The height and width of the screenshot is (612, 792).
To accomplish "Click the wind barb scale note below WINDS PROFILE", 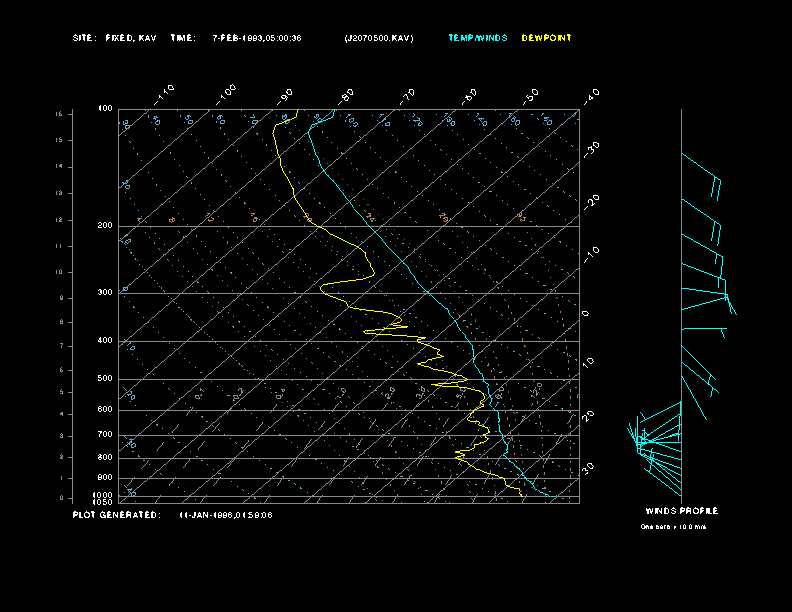I will point(673,526).
